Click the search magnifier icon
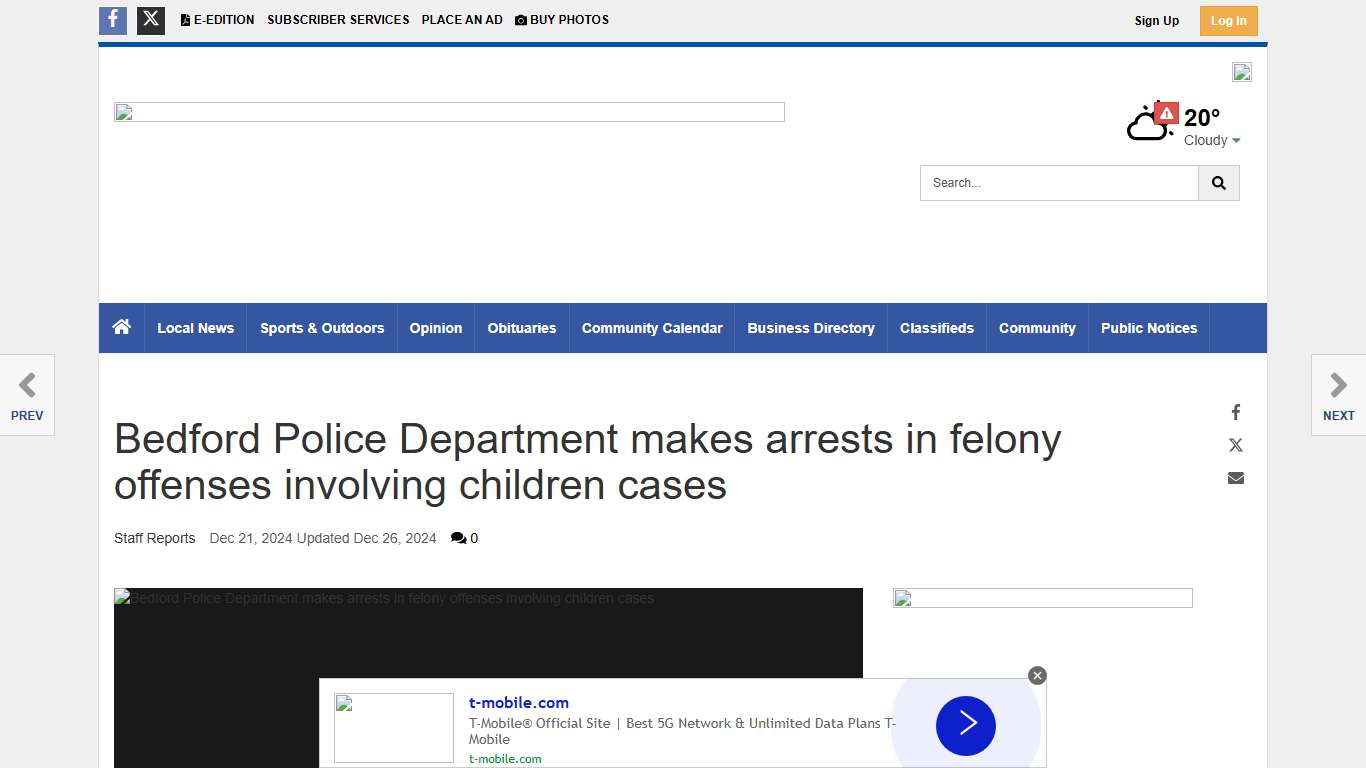Screen dimensions: 1366x768 click(1218, 183)
